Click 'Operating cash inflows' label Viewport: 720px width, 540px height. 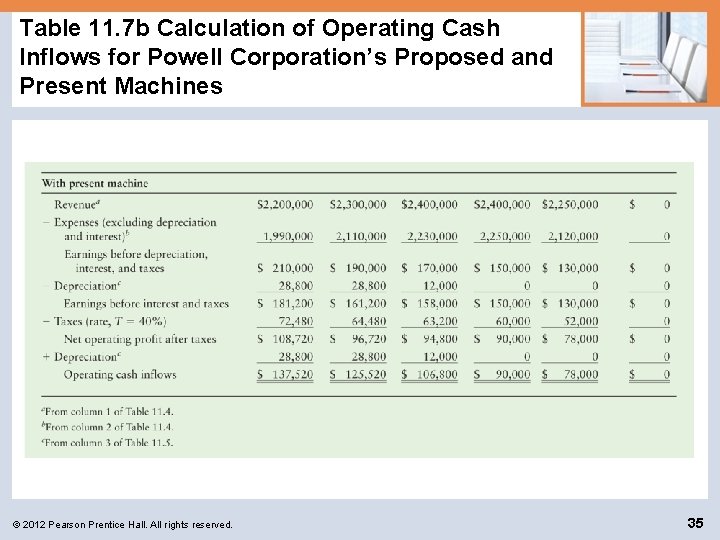point(120,375)
